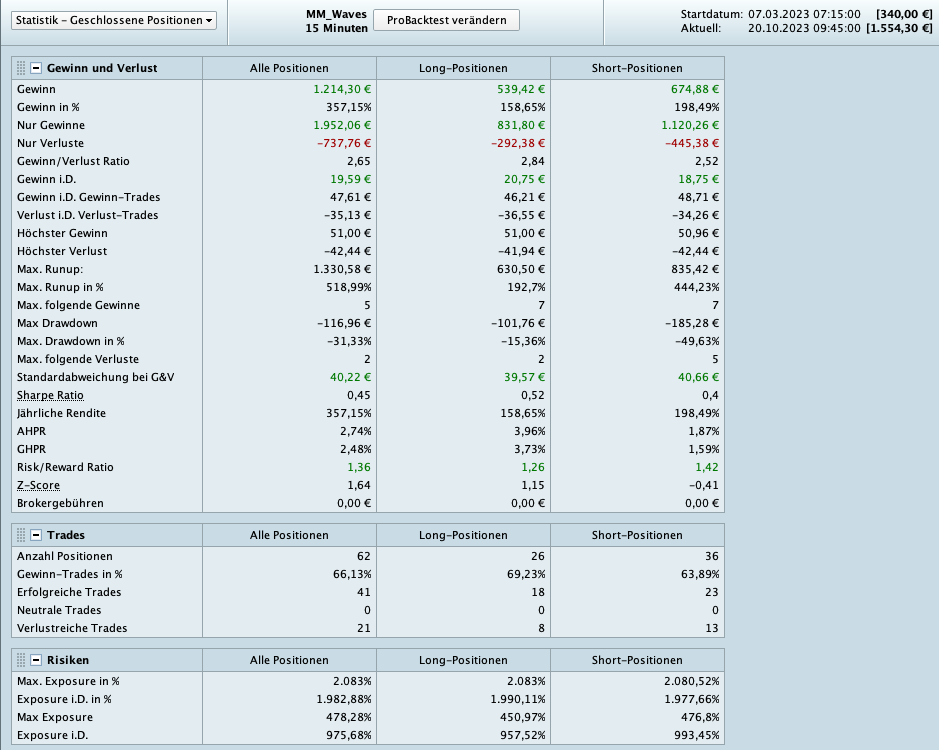
Task: Select Gewinn-Trades in % value 66,13%
Action: point(352,574)
